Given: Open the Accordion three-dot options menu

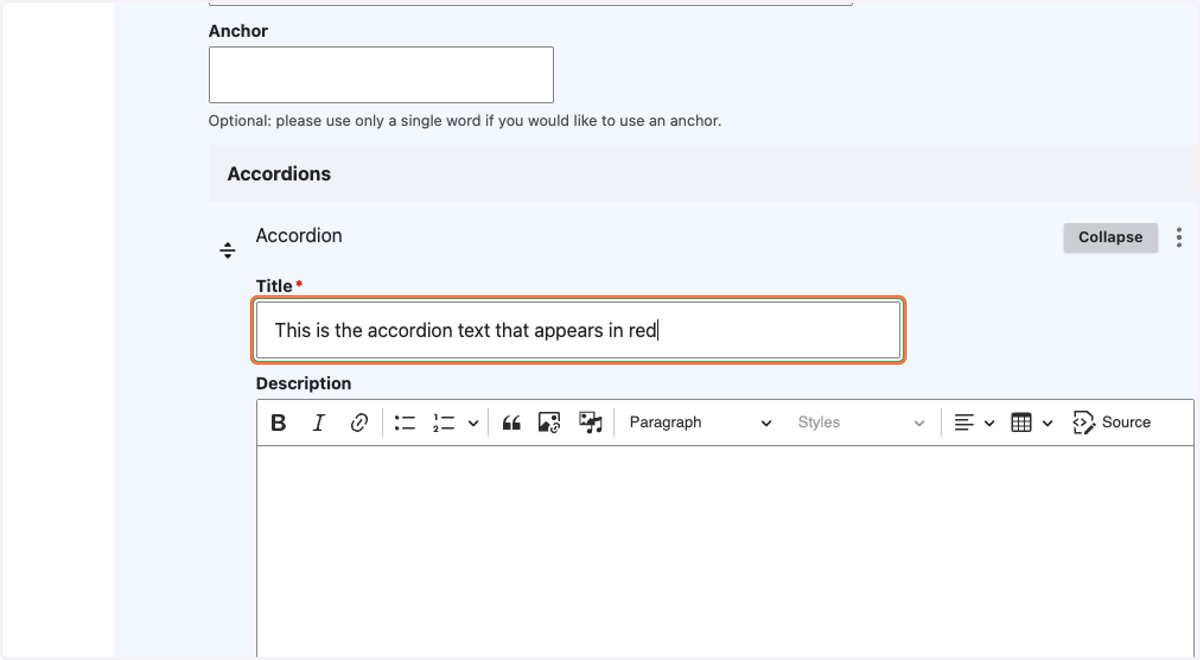Looking at the screenshot, I should tap(1179, 237).
